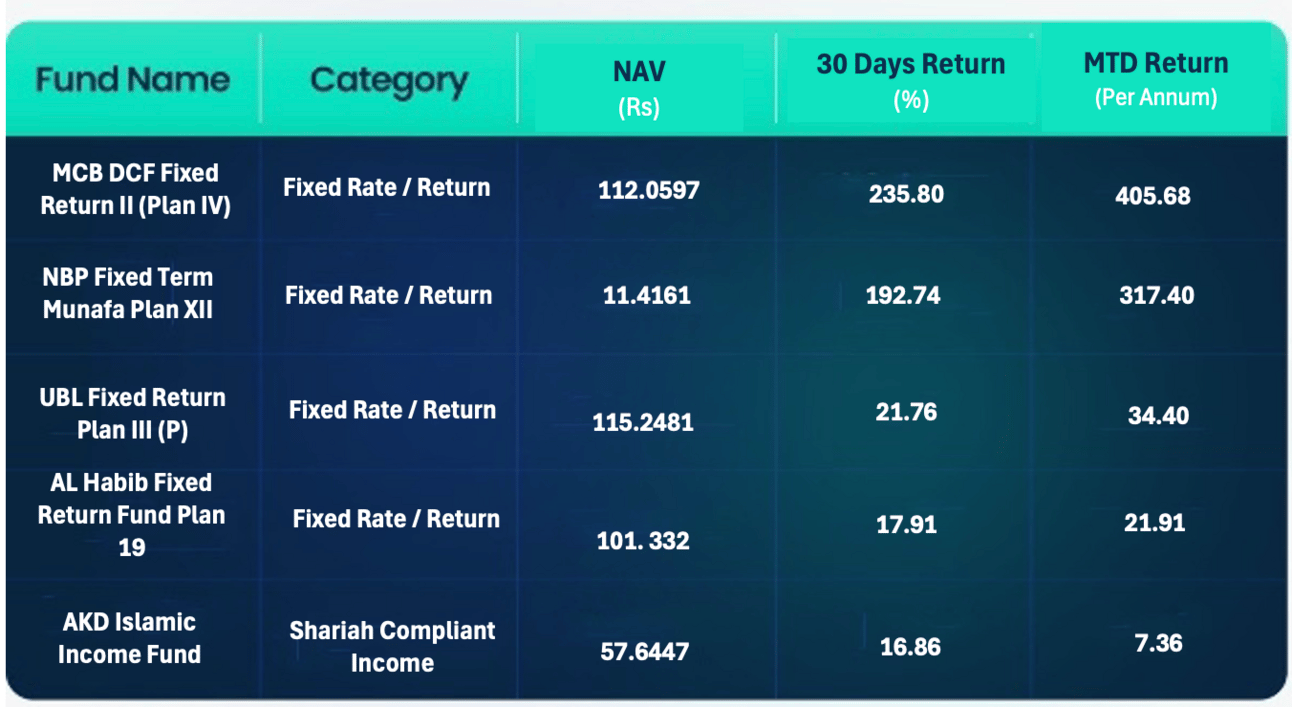Viewport: 1292px width, 707px height.
Task: Select the Category column header
Action: pyautogui.click(x=389, y=81)
